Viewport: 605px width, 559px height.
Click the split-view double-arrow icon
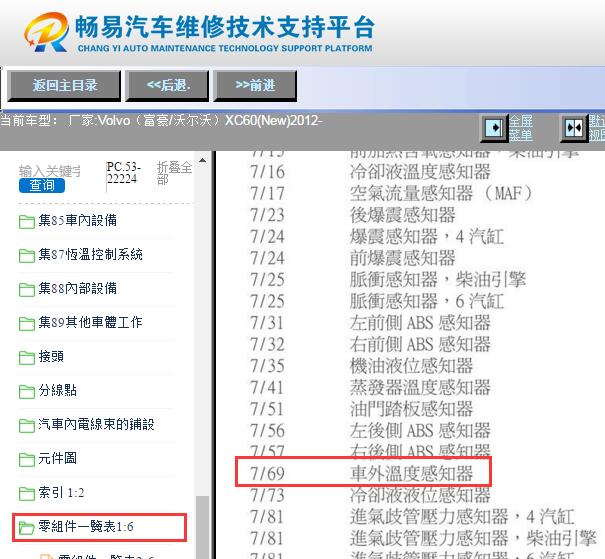[574, 127]
